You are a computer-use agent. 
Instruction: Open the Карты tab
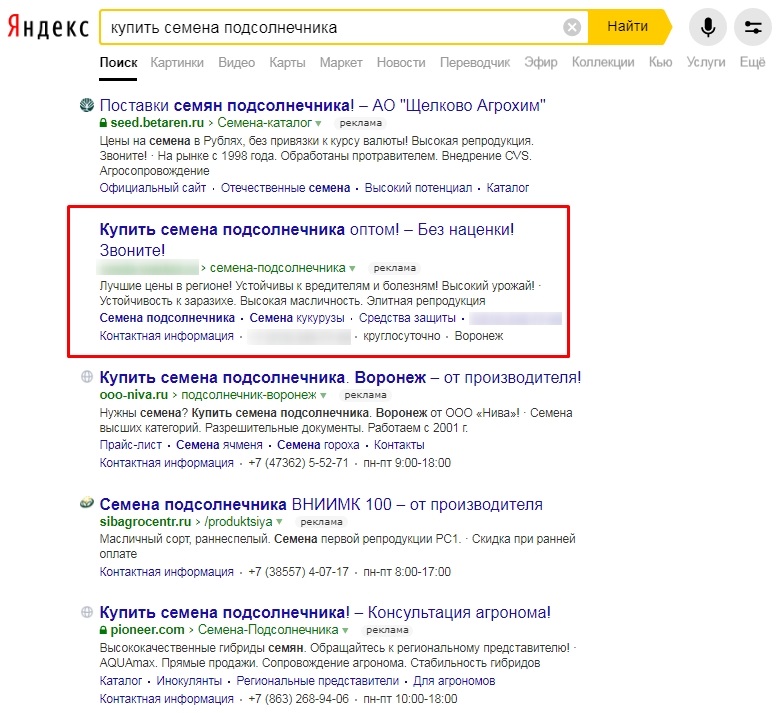coord(287,62)
